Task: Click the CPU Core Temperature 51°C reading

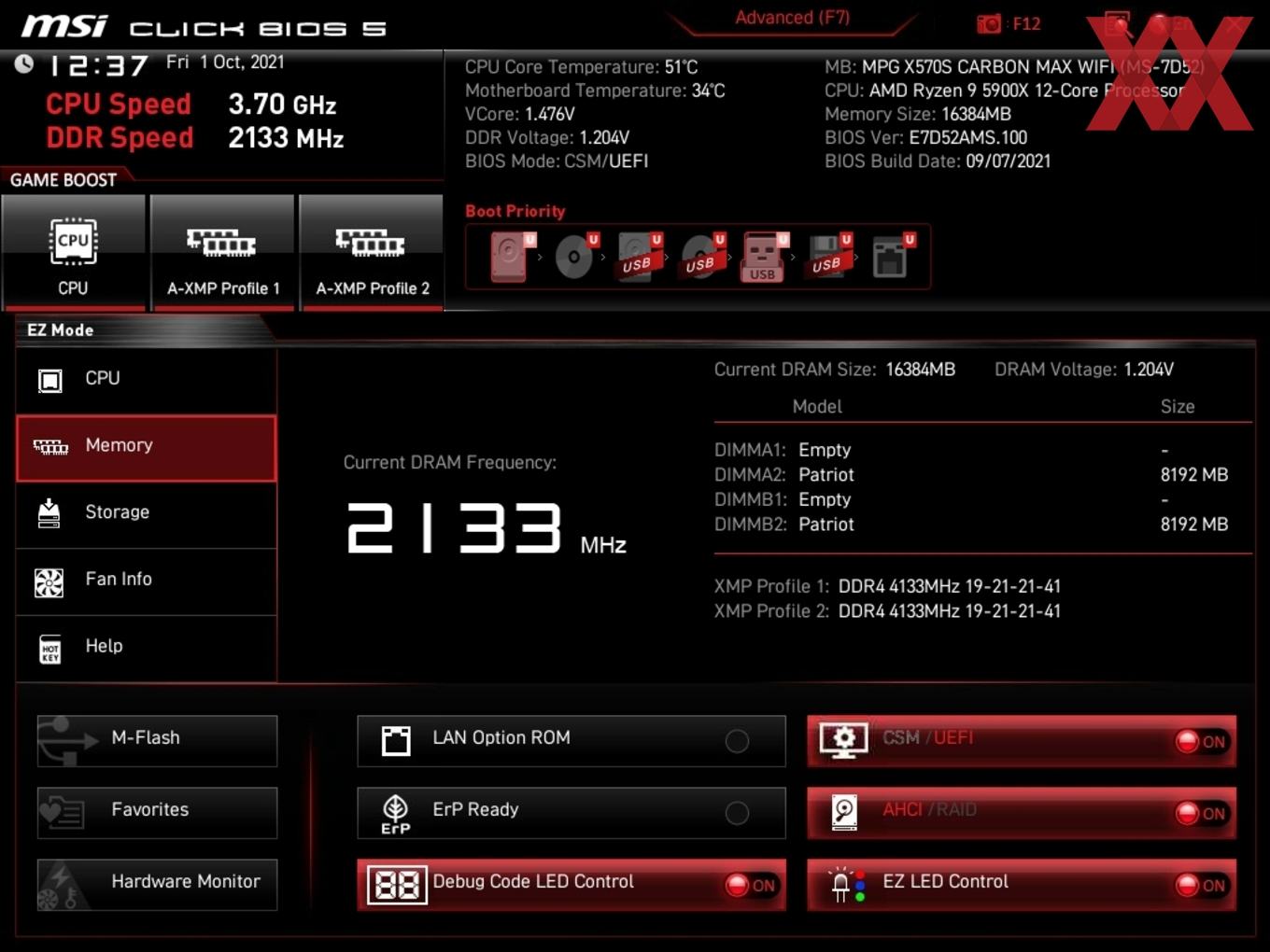Action: 581,67
